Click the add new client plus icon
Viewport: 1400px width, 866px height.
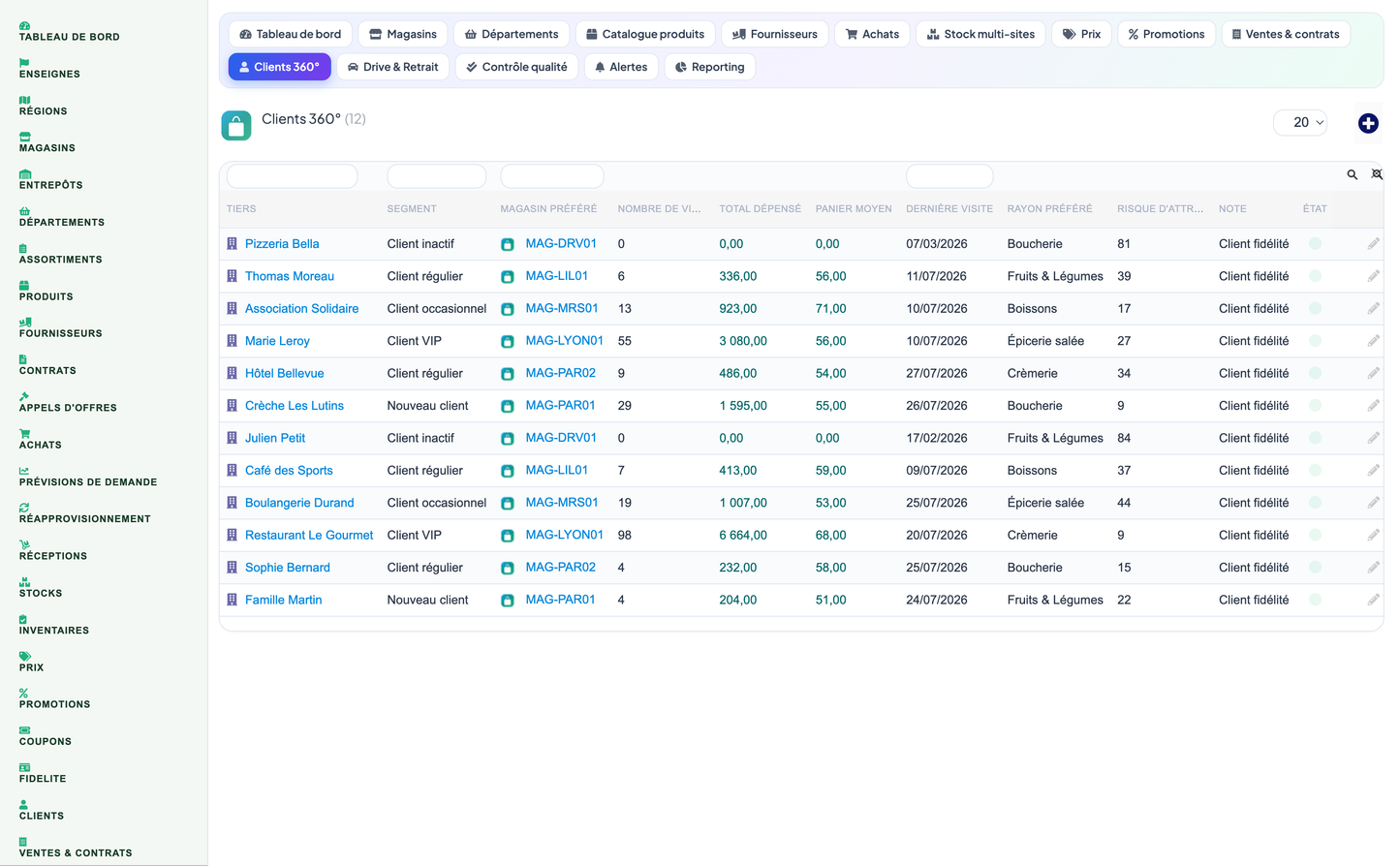[x=1368, y=123]
